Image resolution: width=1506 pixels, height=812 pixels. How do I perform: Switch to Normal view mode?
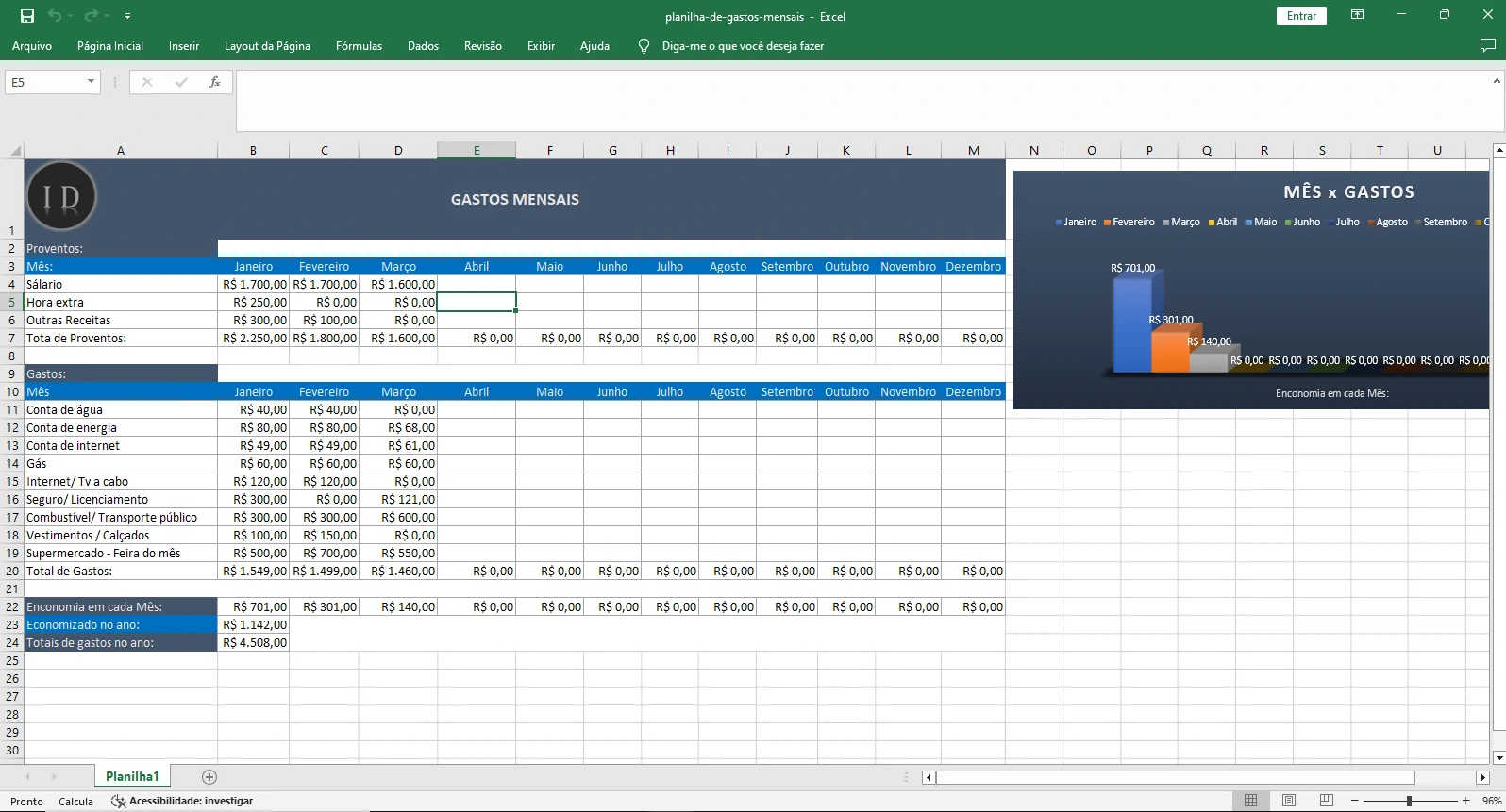(x=1250, y=801)
